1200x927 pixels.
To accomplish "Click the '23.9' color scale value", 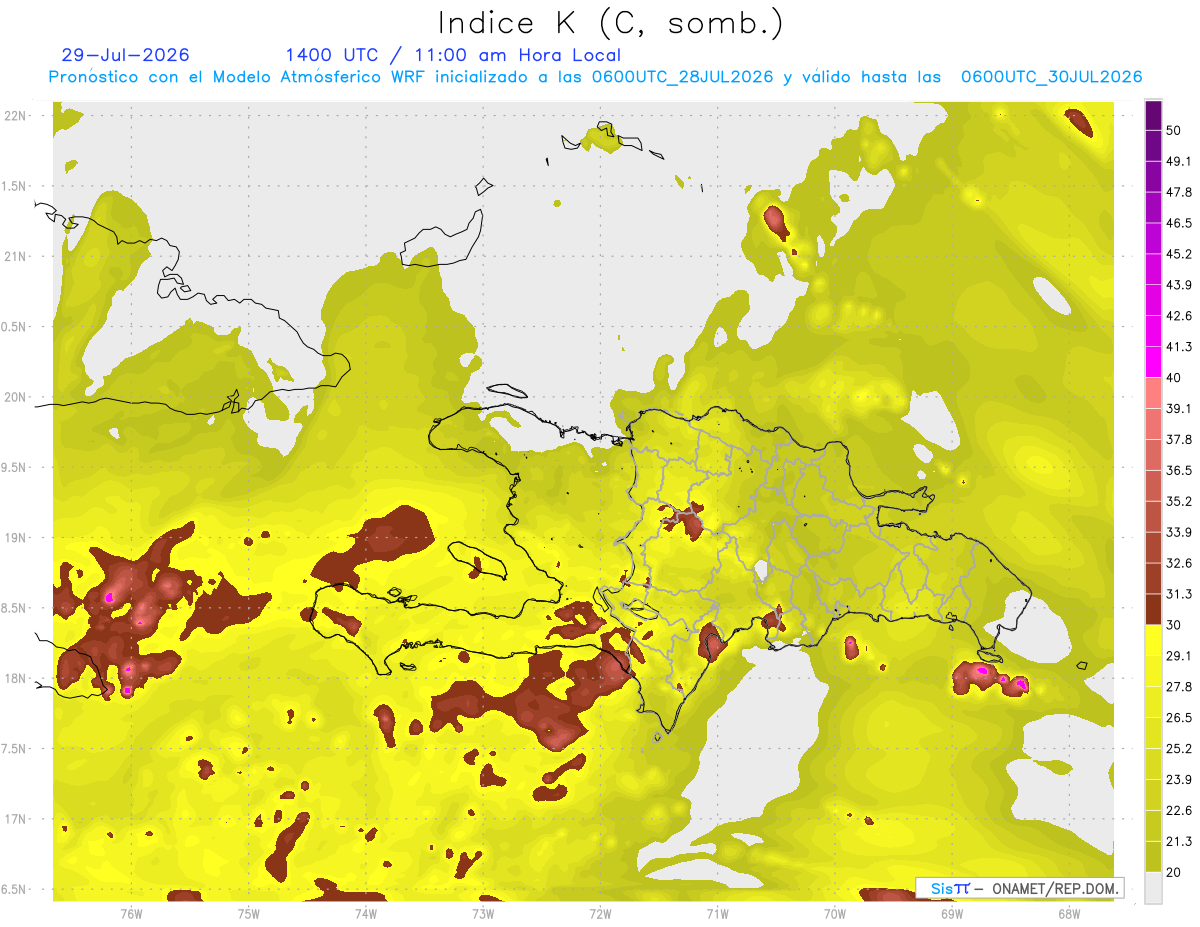I will (x=1178, y=780).
